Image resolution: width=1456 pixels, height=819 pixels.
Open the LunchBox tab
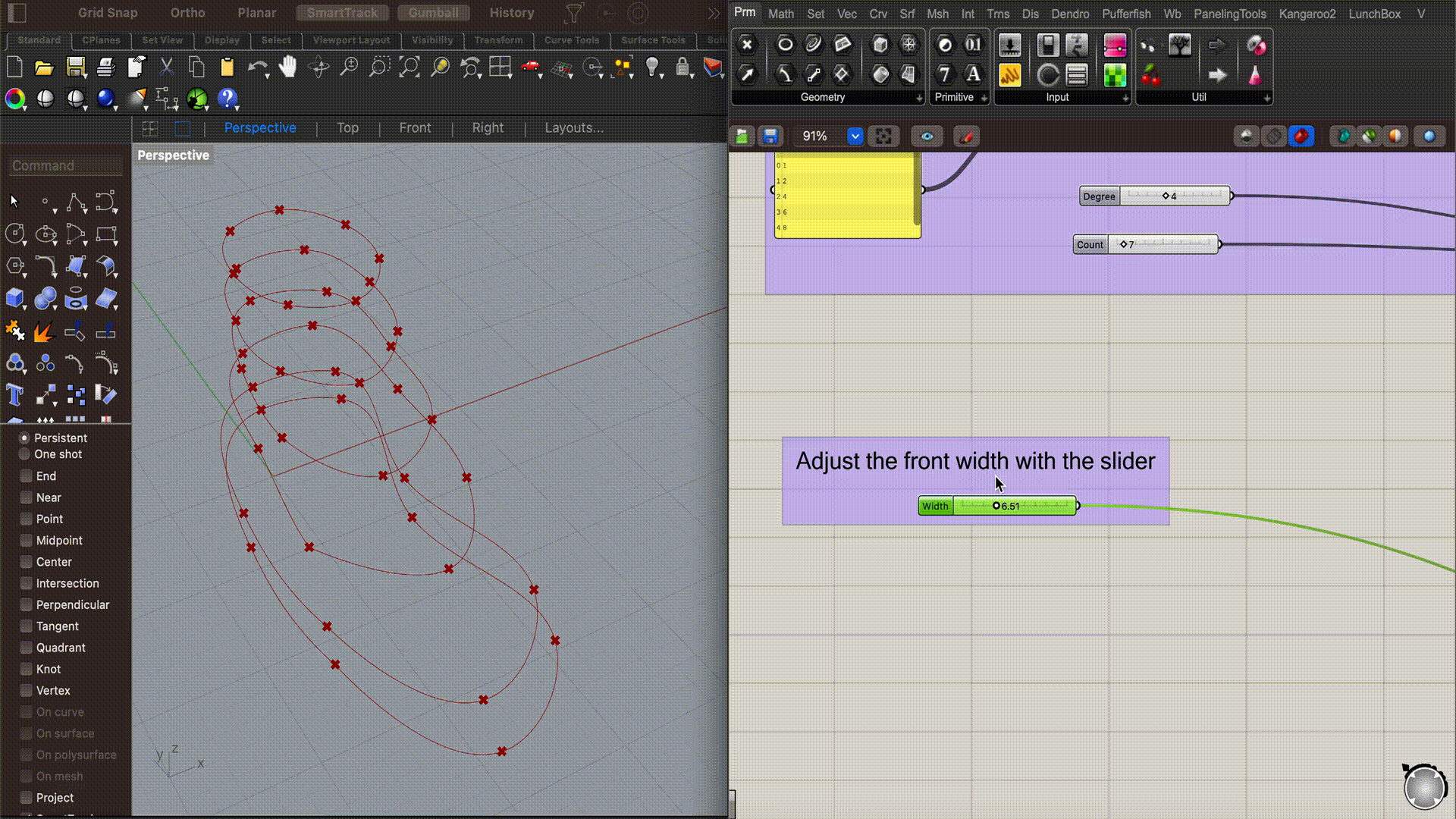click(x=1374, y=14)
